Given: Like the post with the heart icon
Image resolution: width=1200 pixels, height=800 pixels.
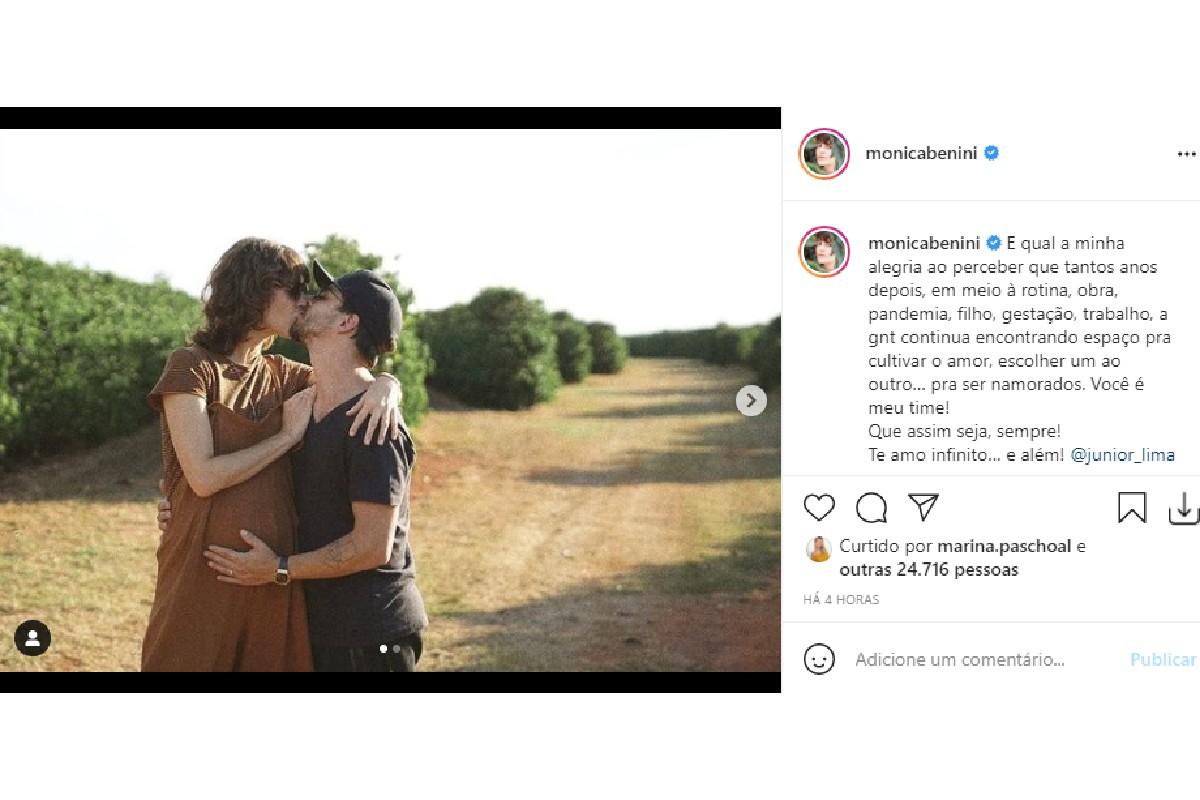Looking at the screenshot, I should (x=819, y=508).
